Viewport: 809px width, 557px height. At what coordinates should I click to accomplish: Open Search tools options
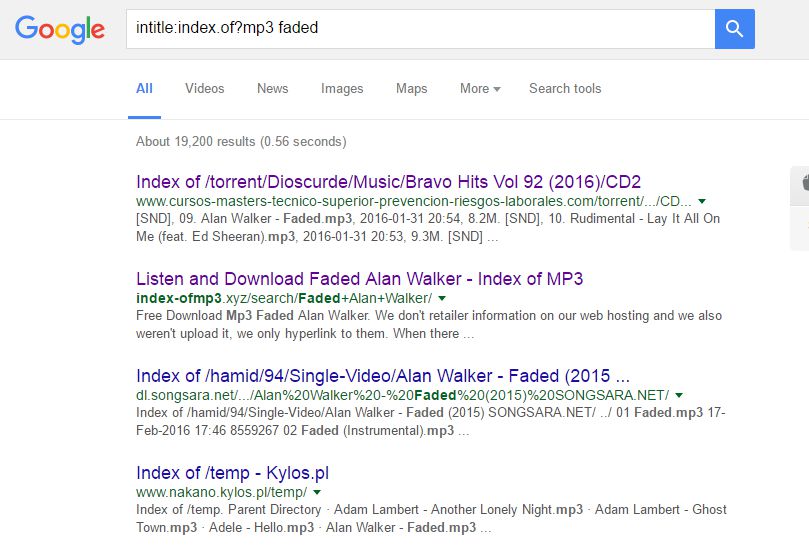pos(565,89)
